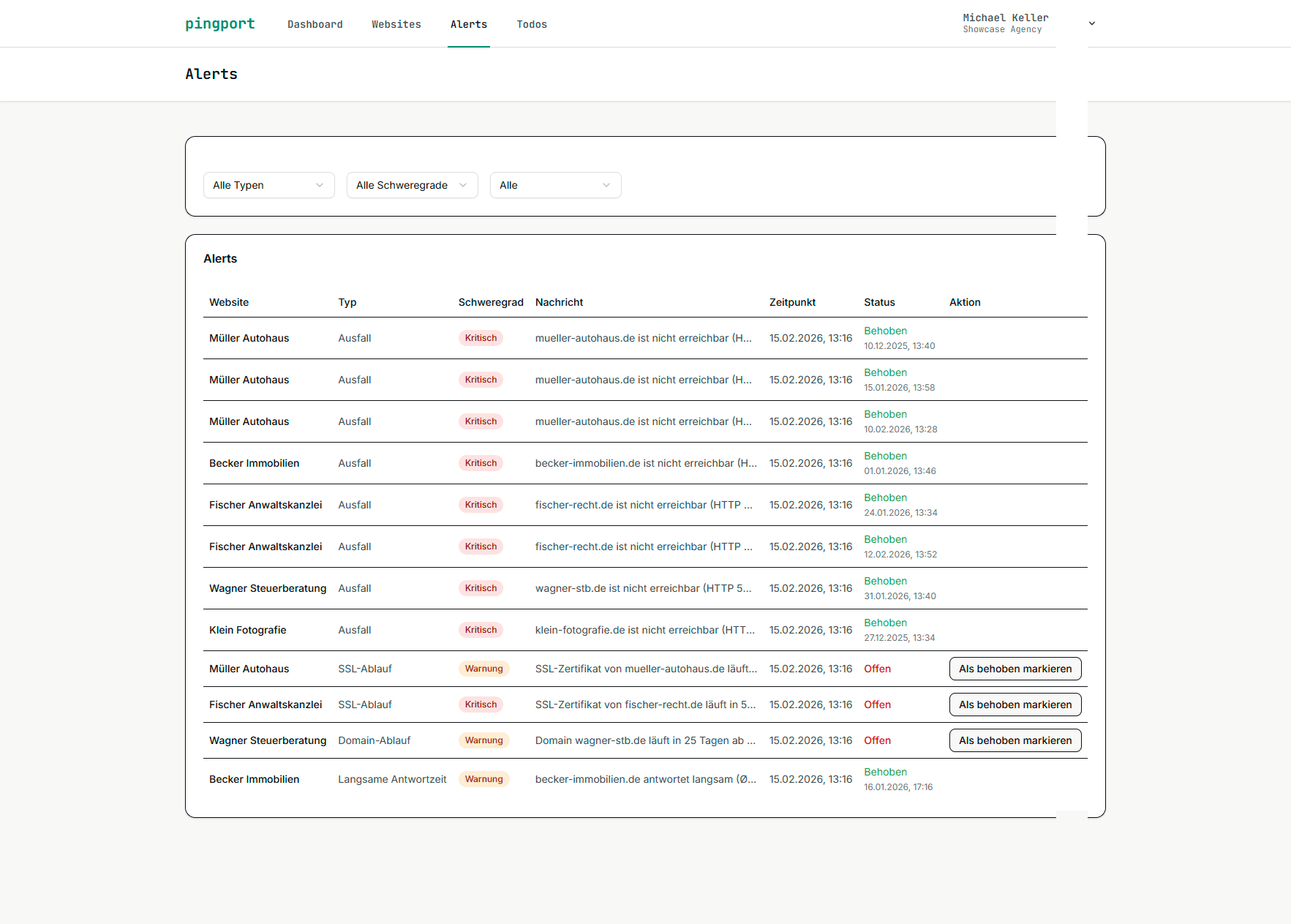Mark the Wagner Steuerberatung domain alert resolved
This screenshot has height=924, width=1291.
pos(1015,740)
